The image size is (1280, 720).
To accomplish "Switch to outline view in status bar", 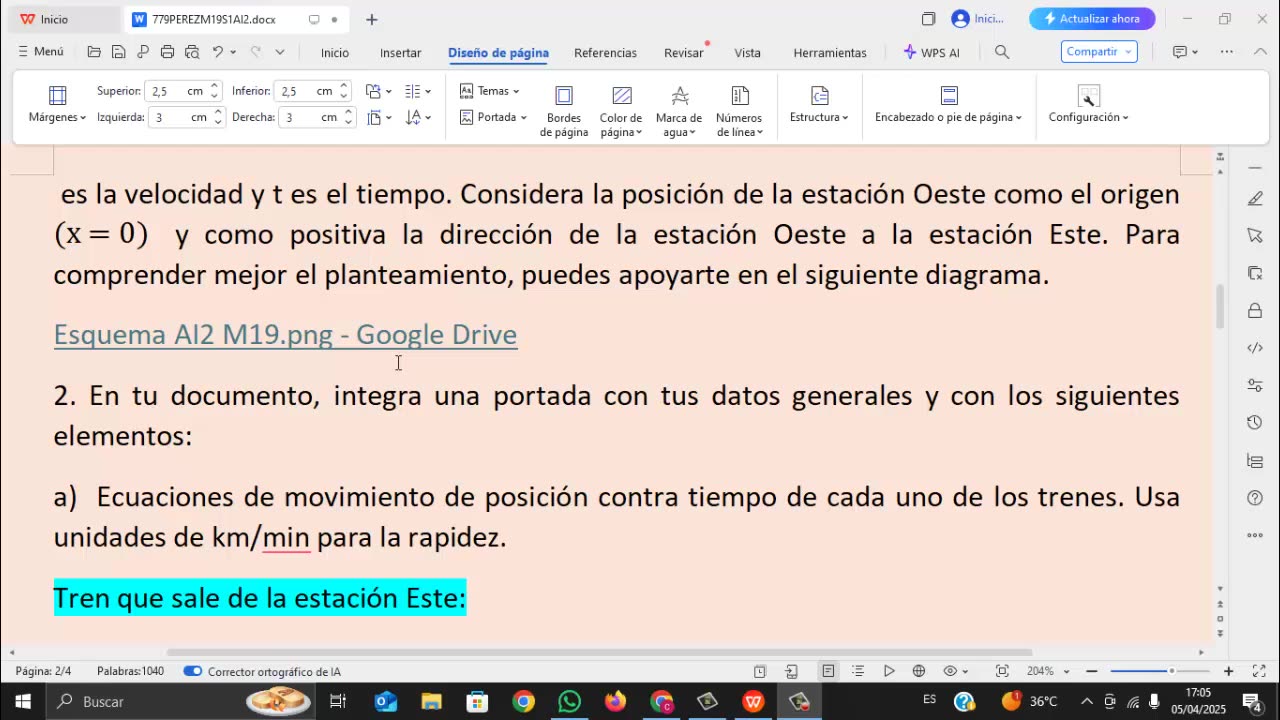I will (x=858, y=671).
